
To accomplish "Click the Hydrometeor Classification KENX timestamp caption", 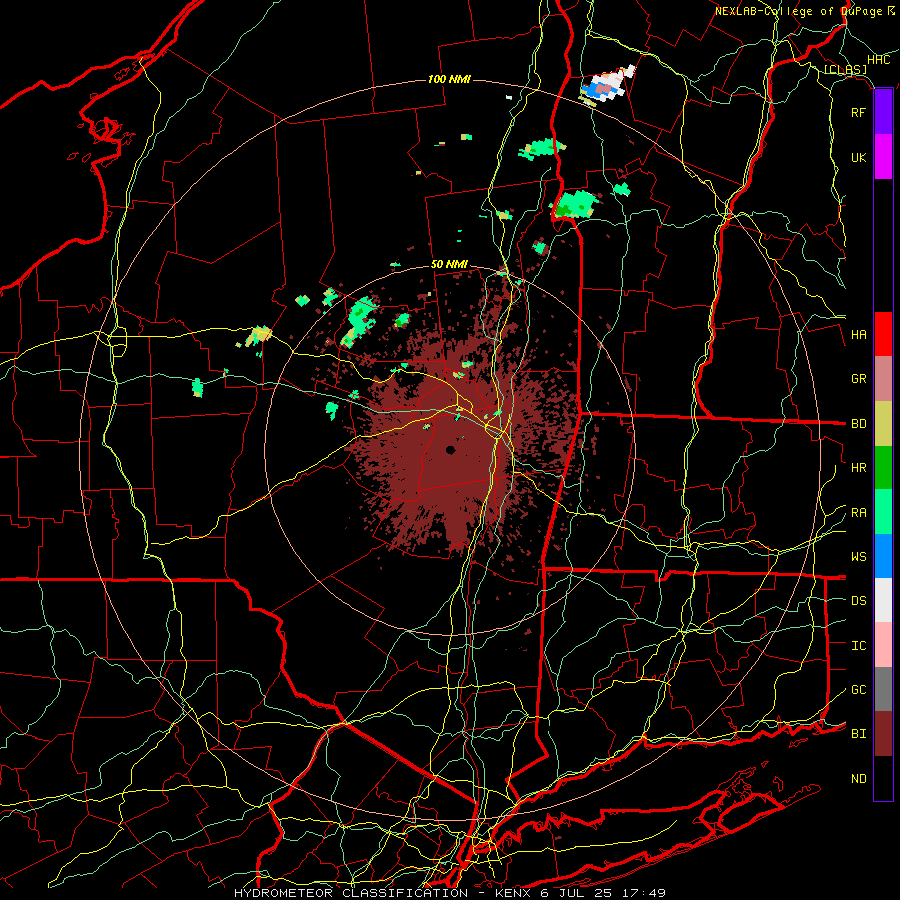I will pyautogui.click(x=449, y=893).
